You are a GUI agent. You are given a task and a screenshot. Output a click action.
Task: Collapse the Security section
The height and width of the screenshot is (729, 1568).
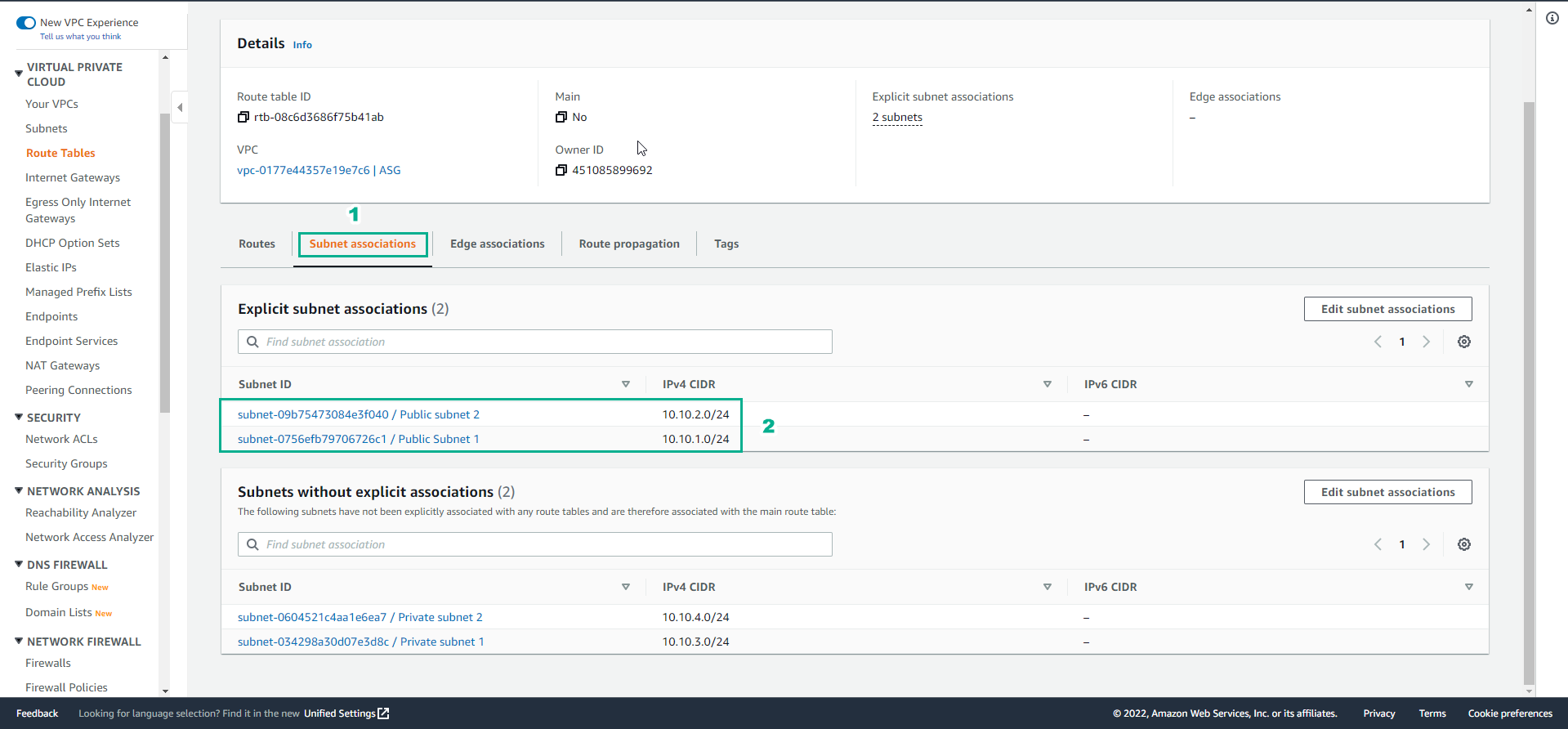click(x=18, y=417)
